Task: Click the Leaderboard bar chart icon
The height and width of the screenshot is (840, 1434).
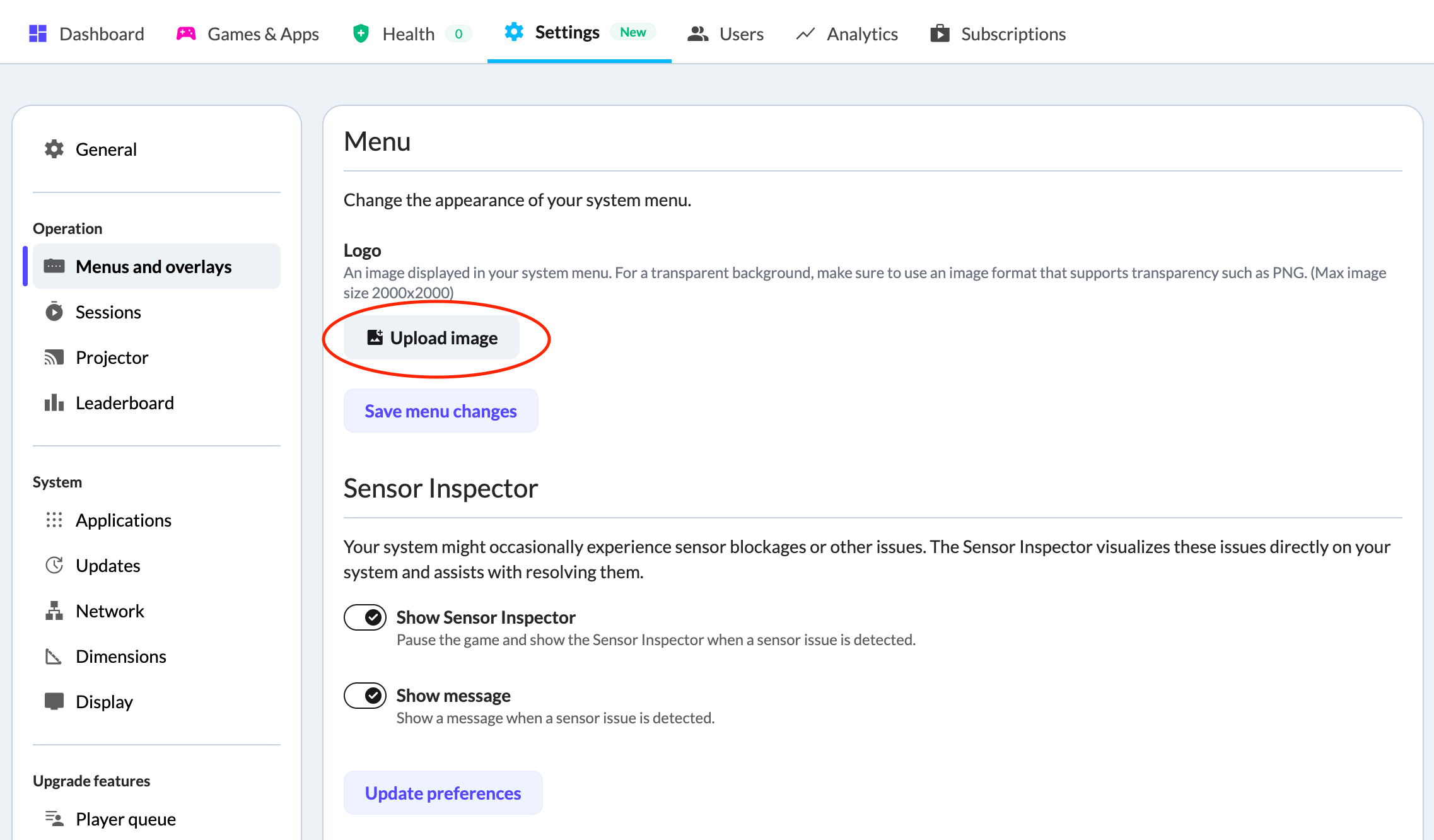Action: click(54, 403)
